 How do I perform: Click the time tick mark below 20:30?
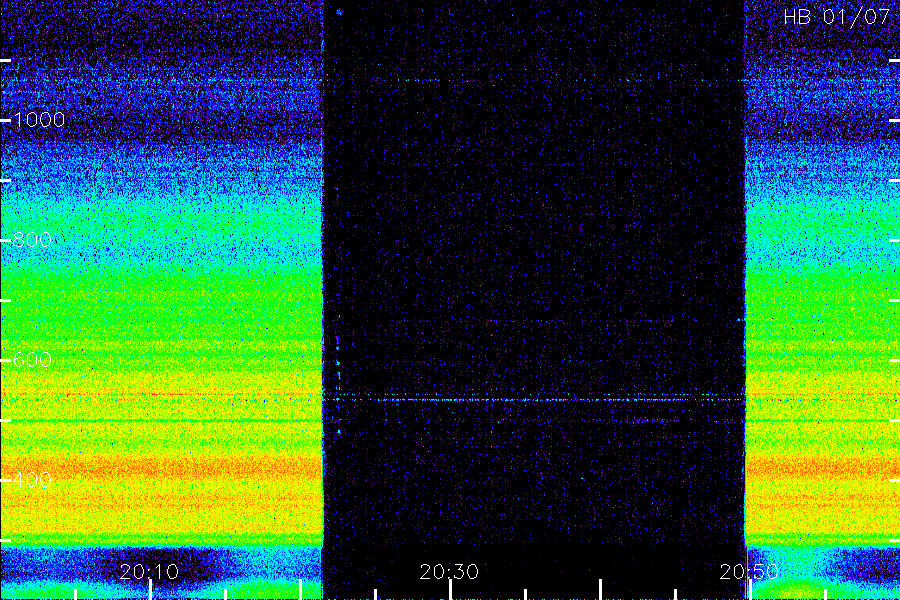tap(451, 590)
